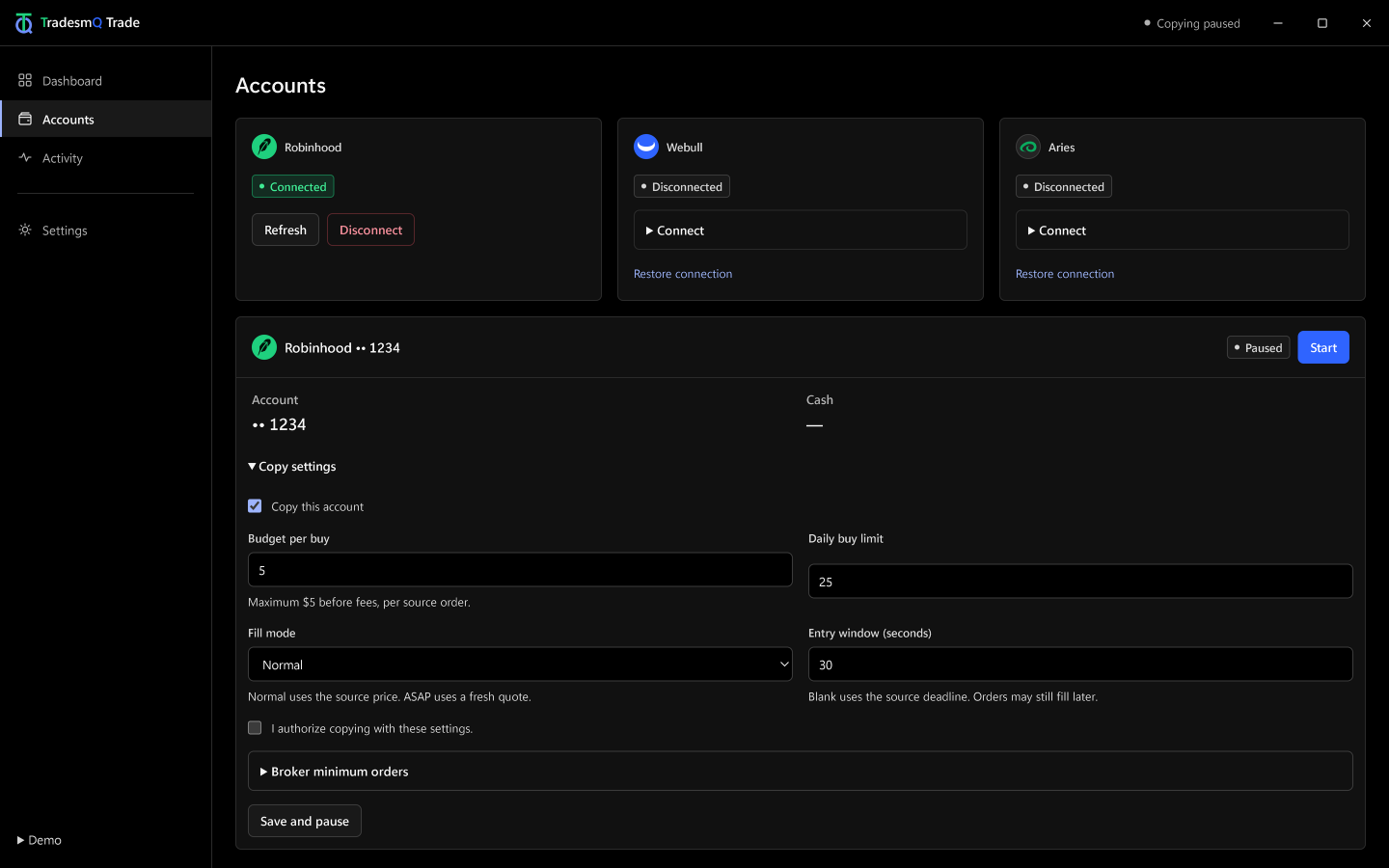Click Restore connection under Aries
The image size is (1389, 868).
(x=1065, y=274)
